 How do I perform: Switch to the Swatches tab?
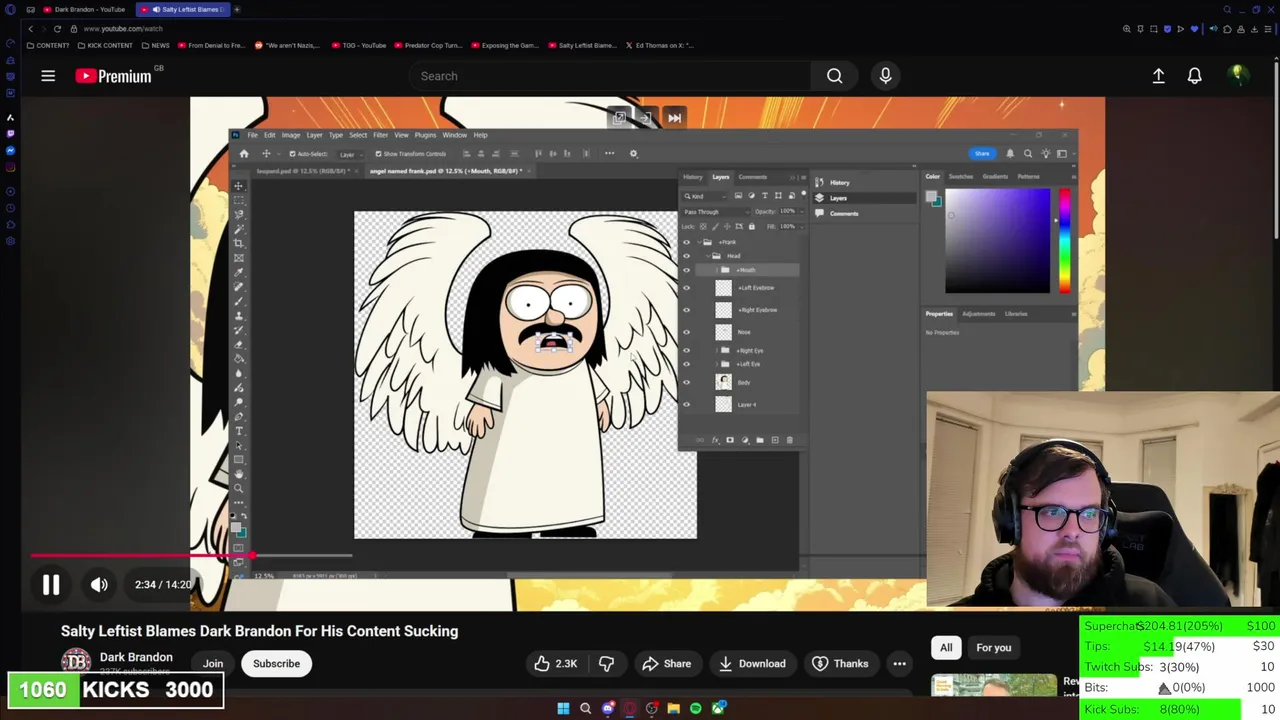[x=963, y=177]
